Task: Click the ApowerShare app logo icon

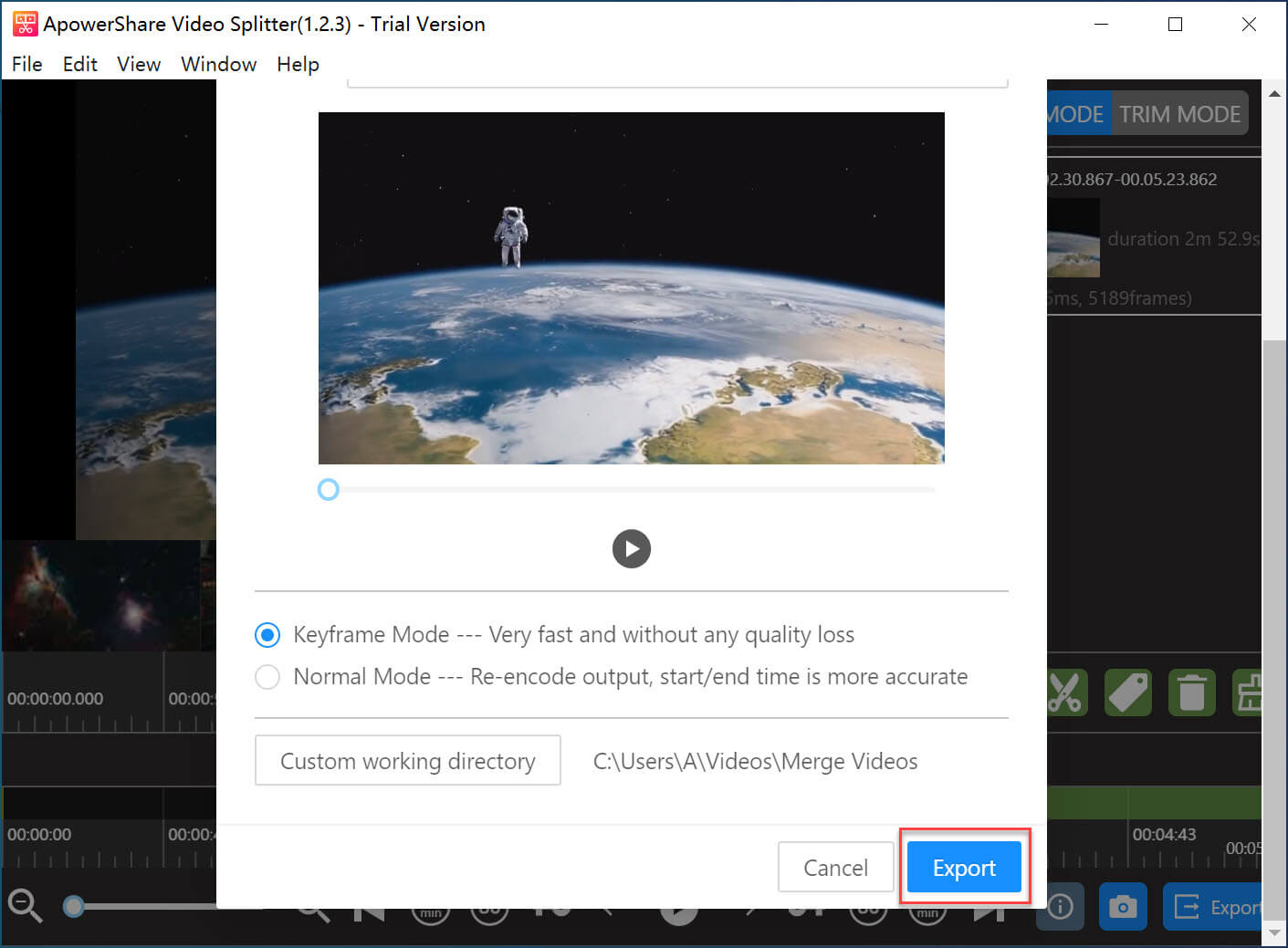Action: [25, 24]
